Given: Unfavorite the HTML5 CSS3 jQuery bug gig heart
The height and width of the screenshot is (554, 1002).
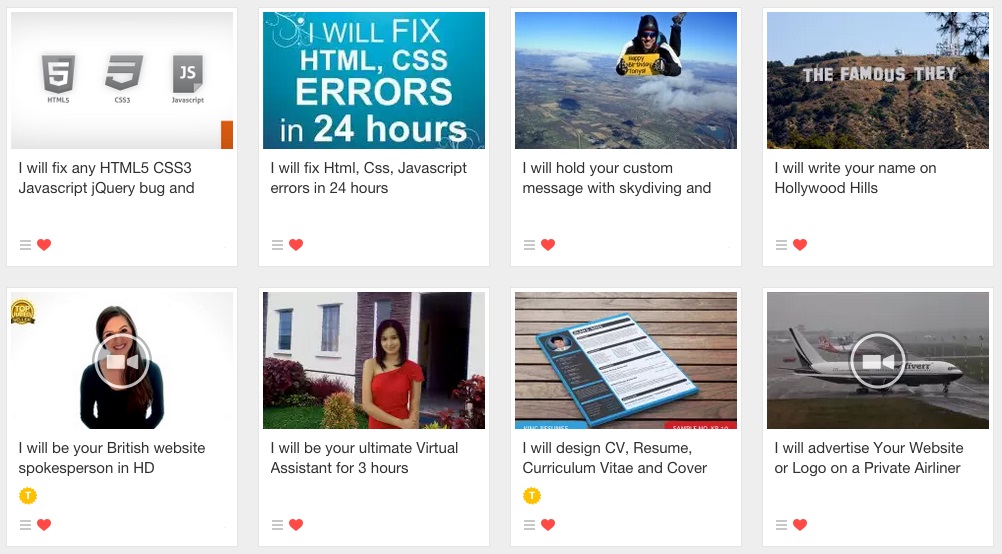Looking at the screenshot, I should (44, 245).
